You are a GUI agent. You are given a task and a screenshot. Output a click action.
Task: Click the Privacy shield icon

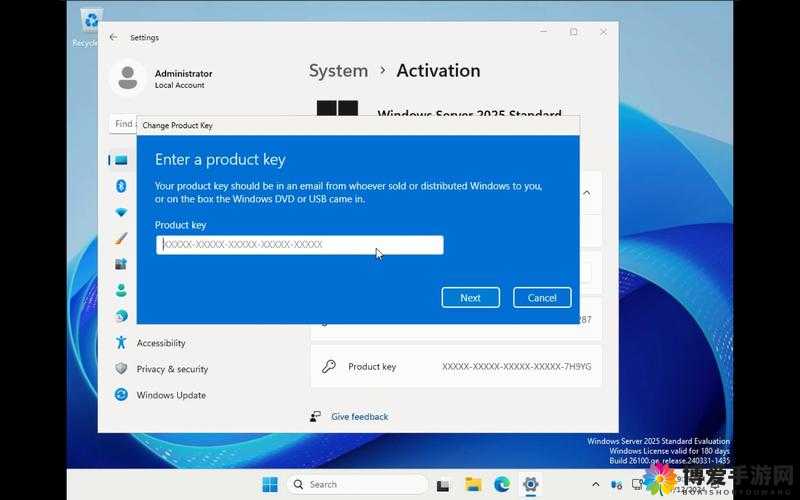tap(121, 368)
